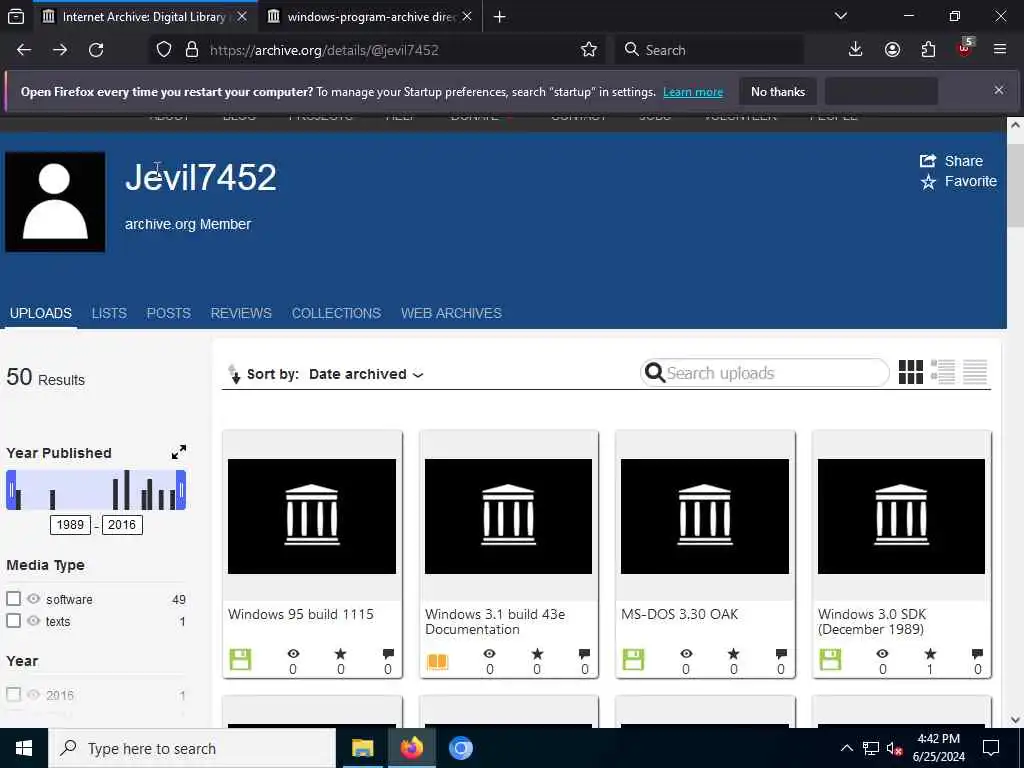The width and height of the screenshot is (1024, 768).
Task: Click the site padlock icon
Action: [192, 50]
